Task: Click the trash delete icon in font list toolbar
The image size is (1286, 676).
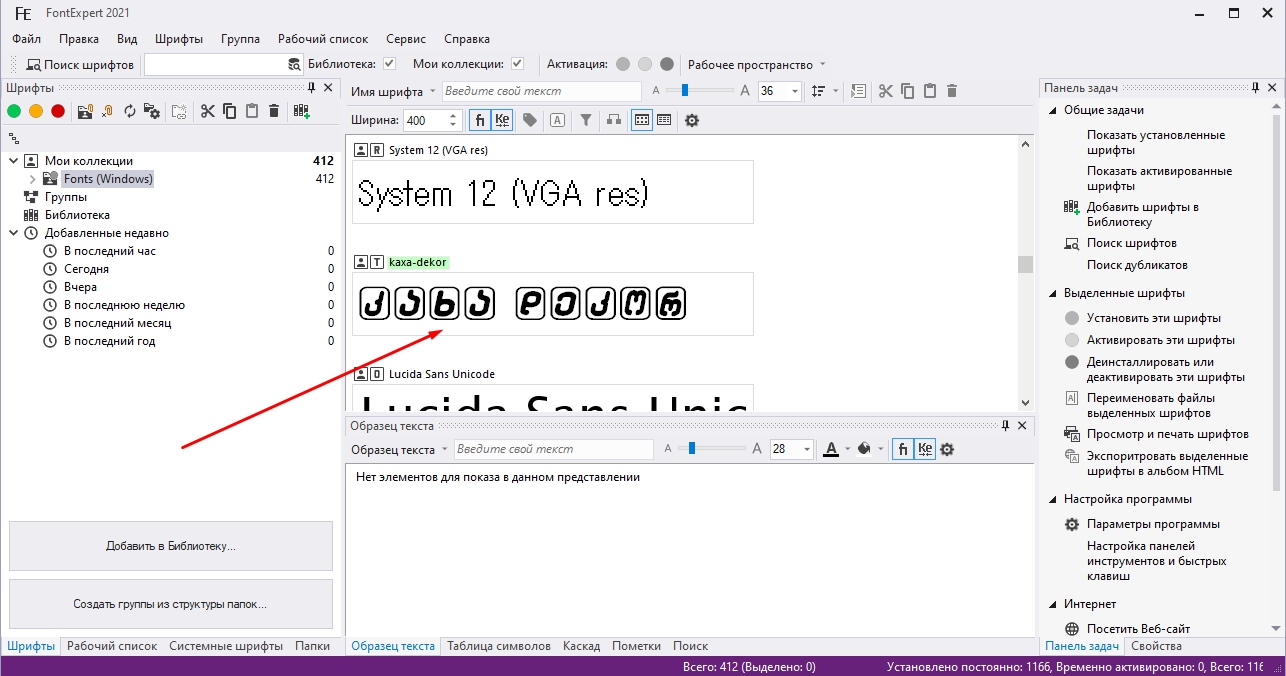Action: (952, 91)
